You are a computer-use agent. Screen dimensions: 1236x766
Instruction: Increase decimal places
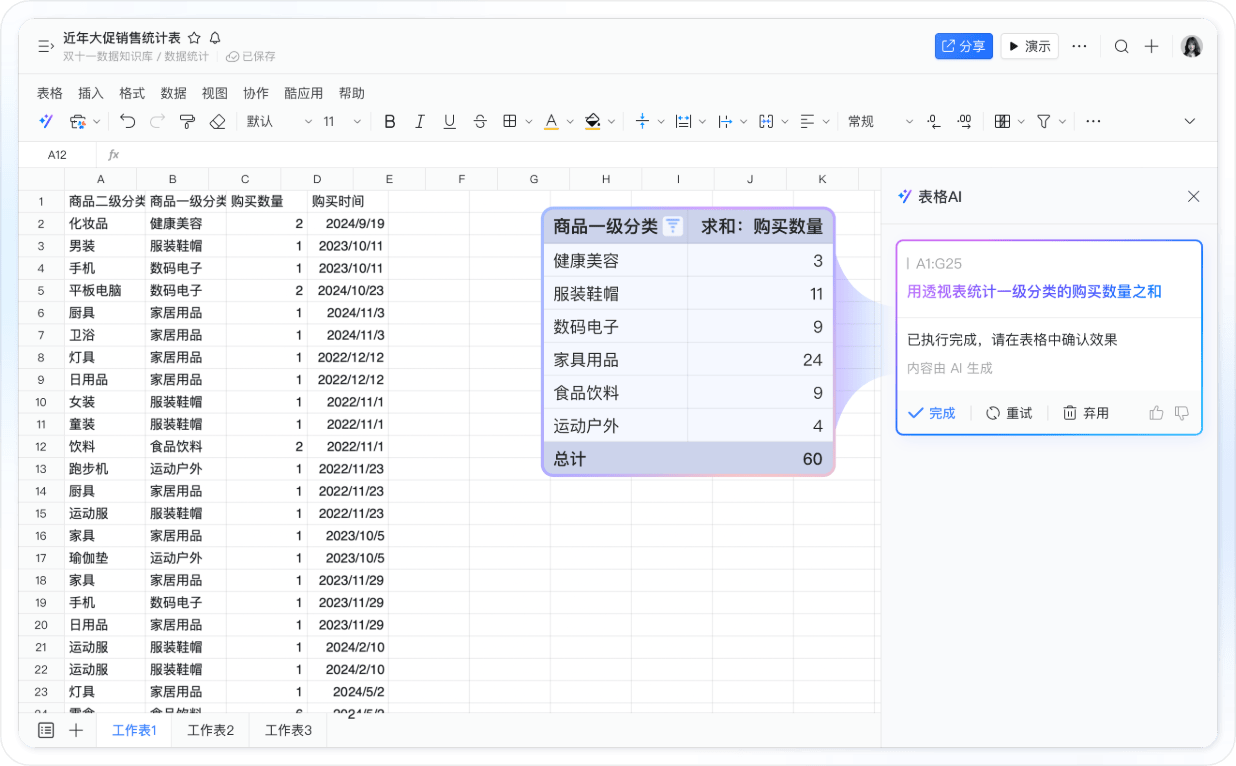tap(964, 121)
